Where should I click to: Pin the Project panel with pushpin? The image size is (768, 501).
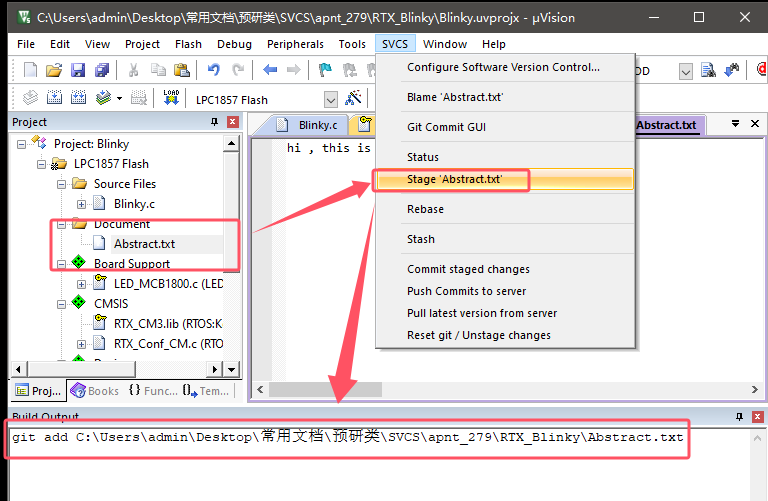[214, 122]
